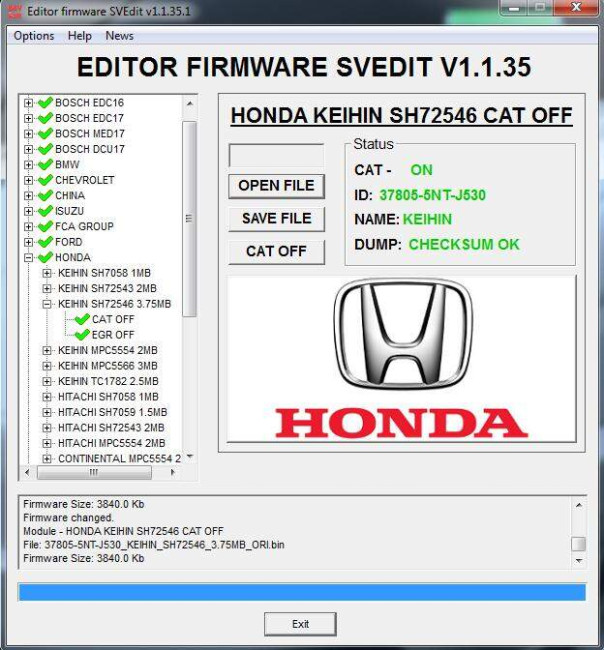Image resolution: width=604 pixels, height=650 pixels.
Task: Click the green checkmark beside EGR OFF
Action: 82,334
